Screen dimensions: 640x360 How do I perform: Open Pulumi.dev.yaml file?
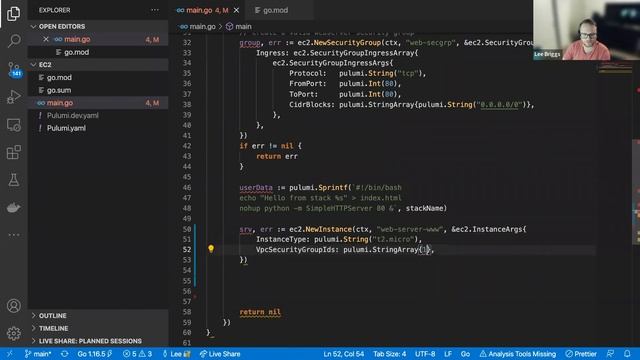click(x=98, y=116)
